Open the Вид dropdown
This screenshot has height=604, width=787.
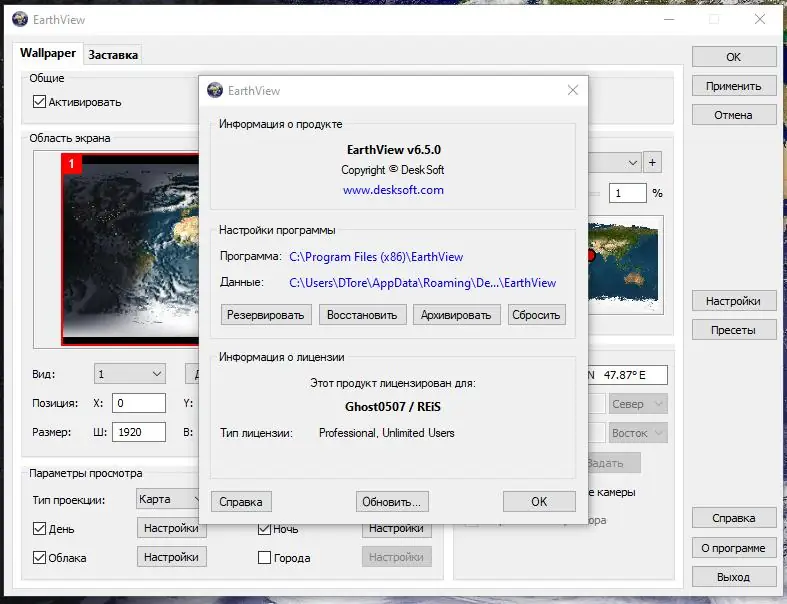129,374
